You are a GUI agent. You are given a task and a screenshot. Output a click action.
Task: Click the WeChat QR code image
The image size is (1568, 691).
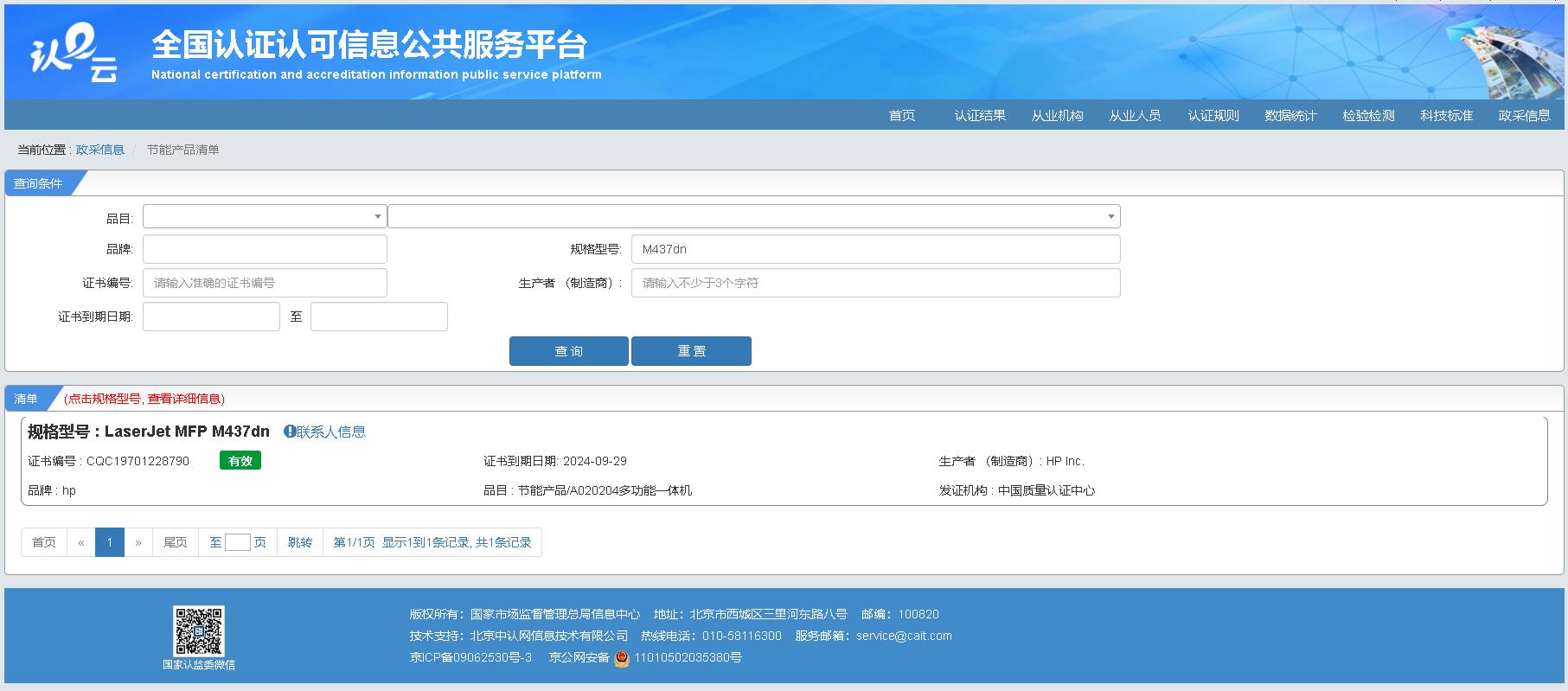point(199,631)
